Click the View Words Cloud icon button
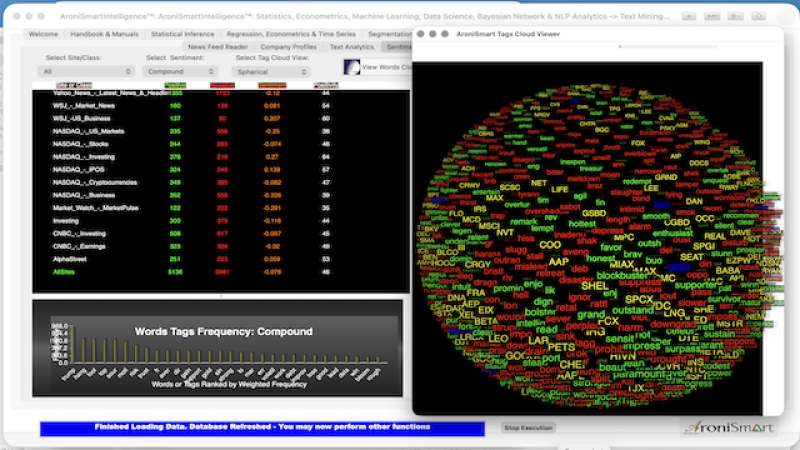Image resolution: width=800 pixels, height=450 pixels. click(352, 67)
